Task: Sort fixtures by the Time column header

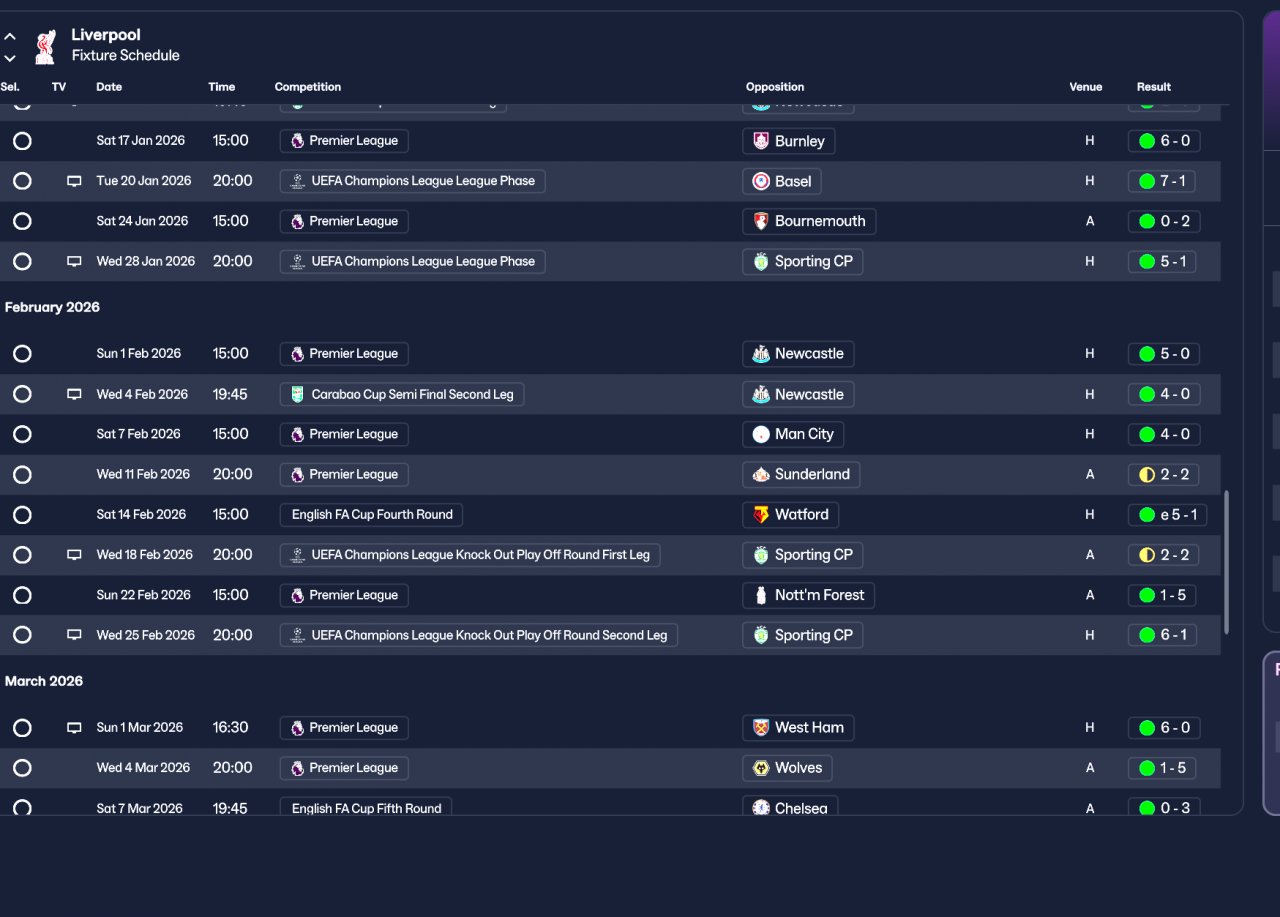Action: tap(221, 87)
